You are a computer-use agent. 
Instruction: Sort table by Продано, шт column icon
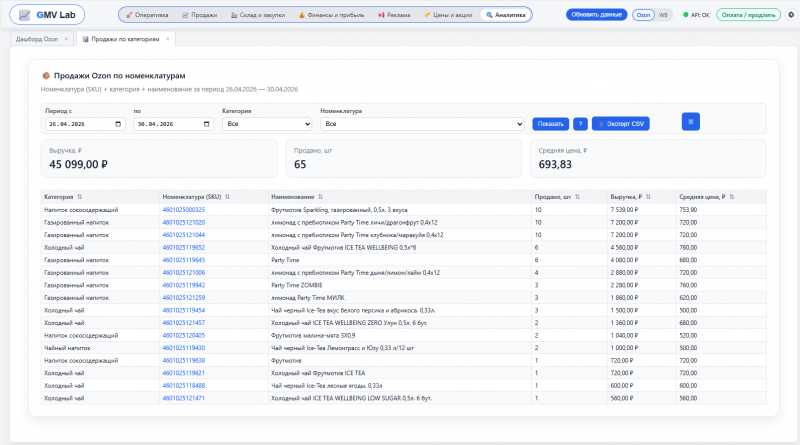[578, 197]
